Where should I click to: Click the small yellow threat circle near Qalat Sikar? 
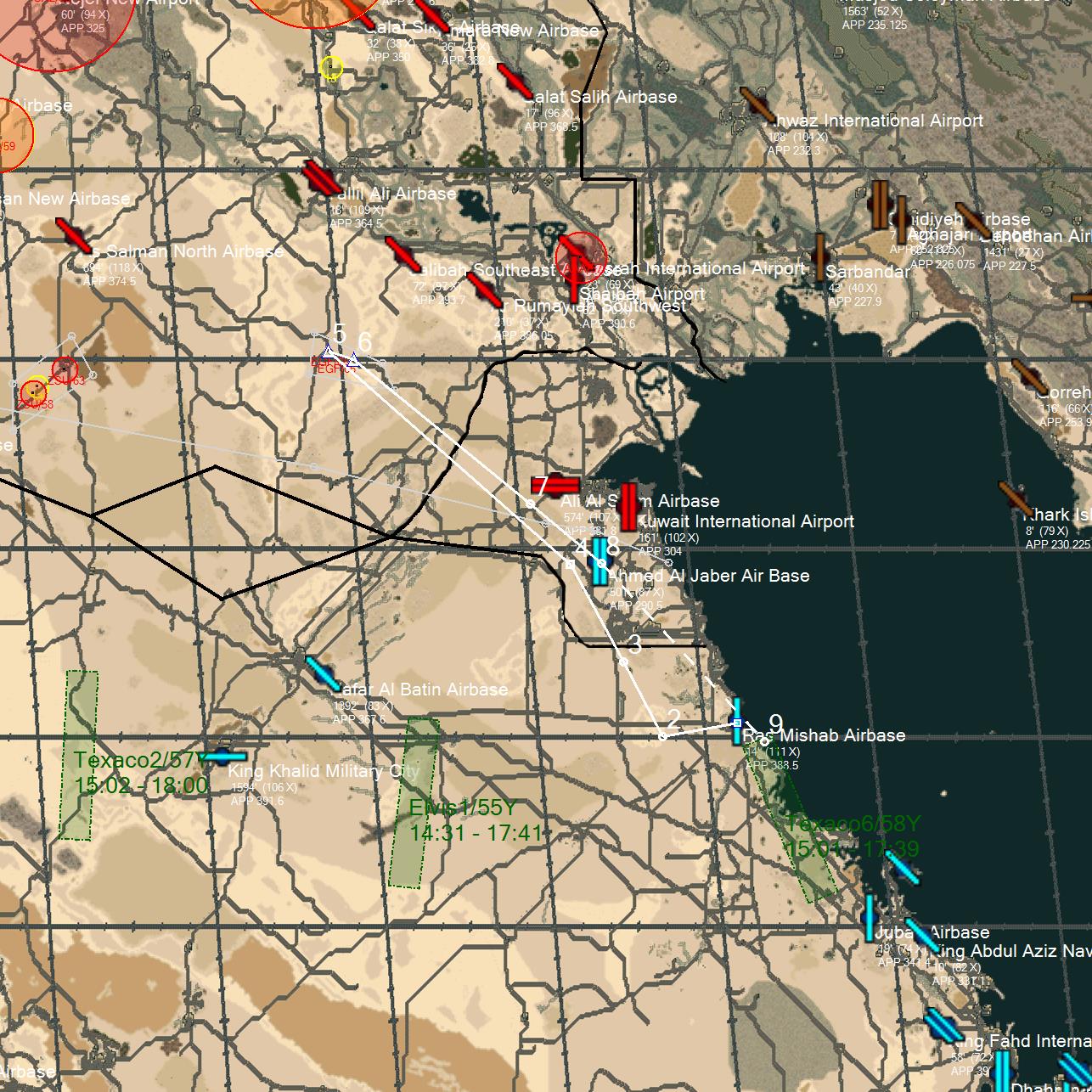[331, 68]
